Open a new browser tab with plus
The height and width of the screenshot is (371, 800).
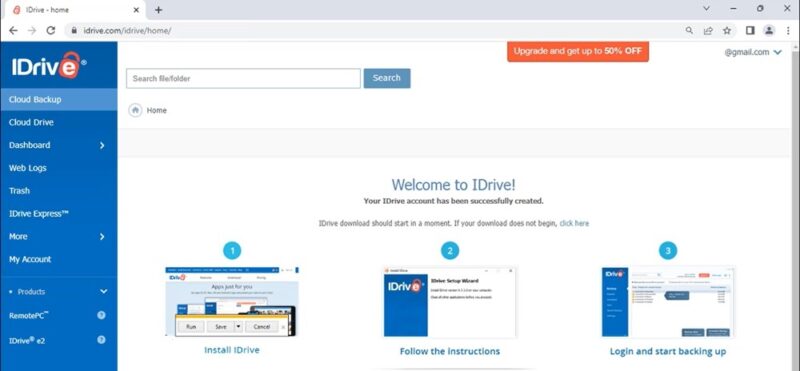tap(158, 10)
